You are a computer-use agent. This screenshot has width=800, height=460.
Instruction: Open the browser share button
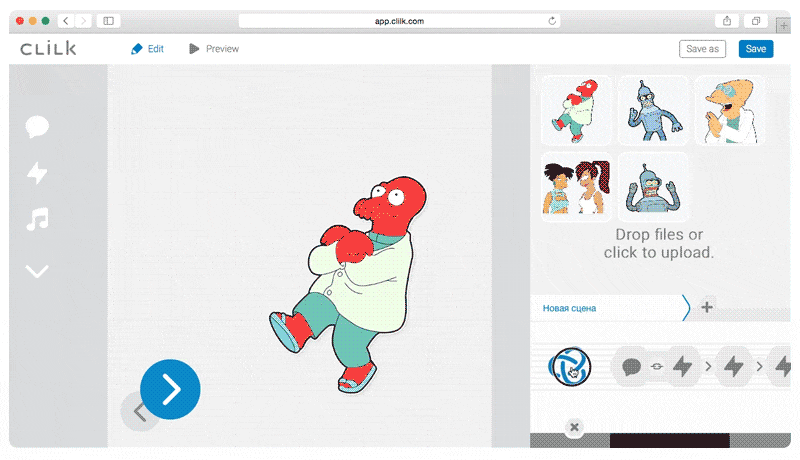coord(727,21)
